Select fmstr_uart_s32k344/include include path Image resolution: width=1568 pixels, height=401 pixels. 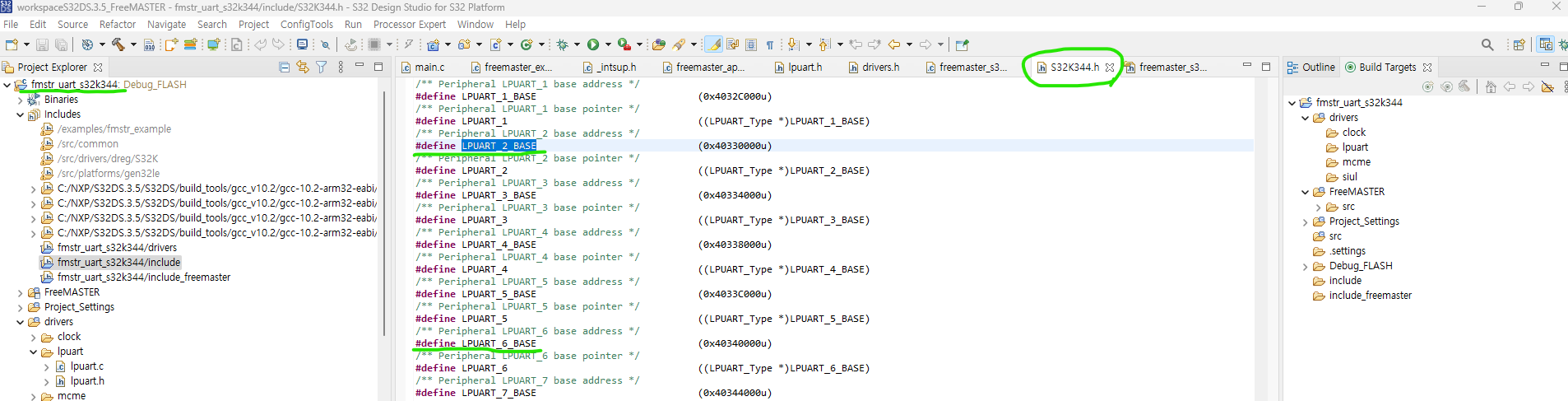point(118,262)
